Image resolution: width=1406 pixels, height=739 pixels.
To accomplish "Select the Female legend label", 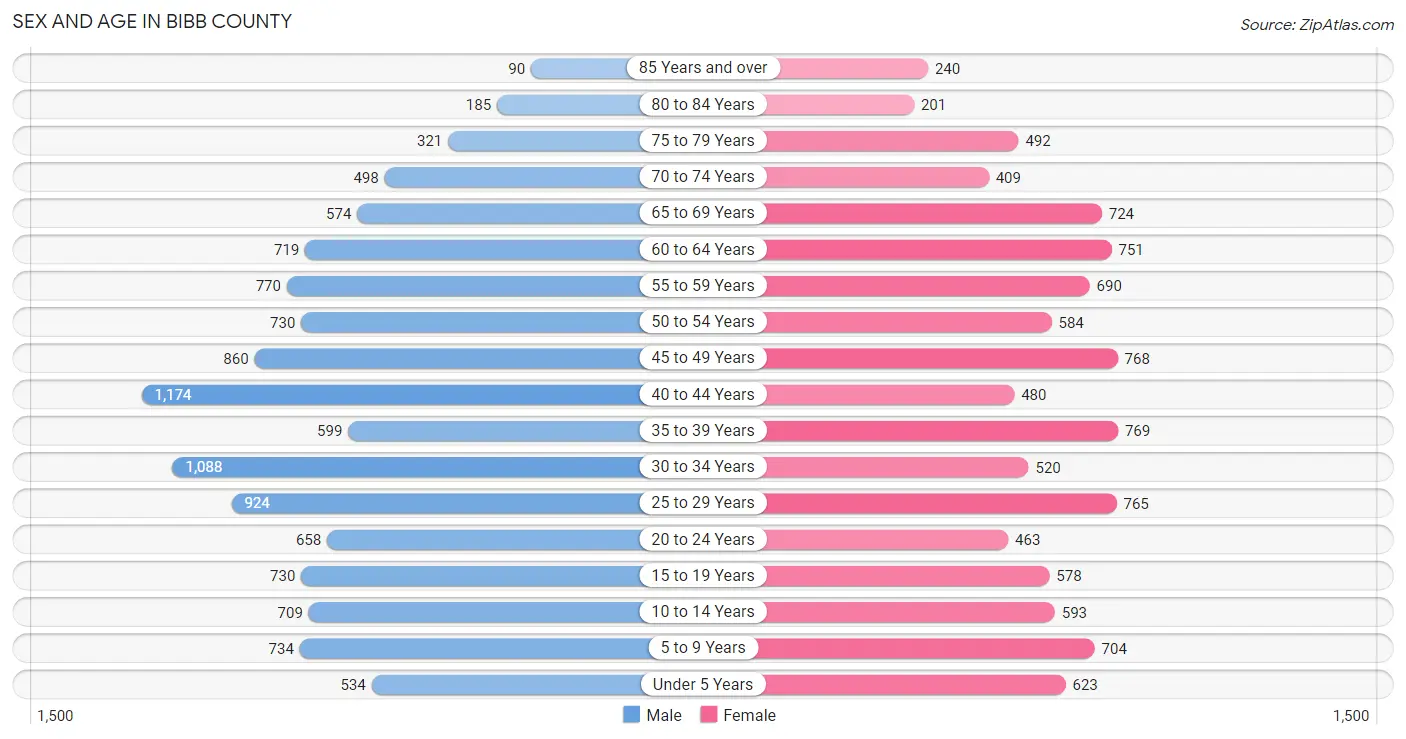I will tap(750, 715).
